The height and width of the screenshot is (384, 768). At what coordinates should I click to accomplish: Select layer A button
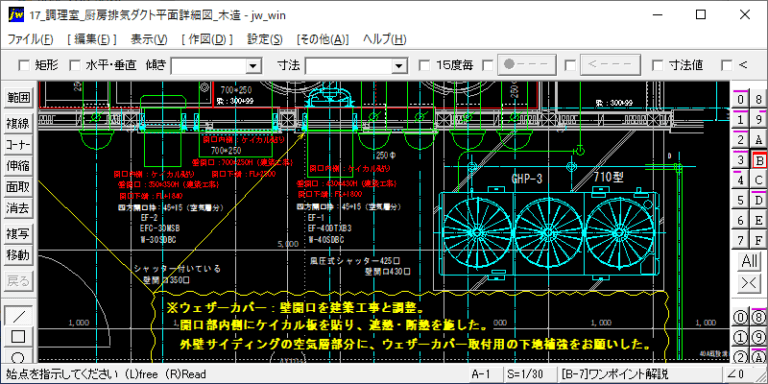(758, 140)
